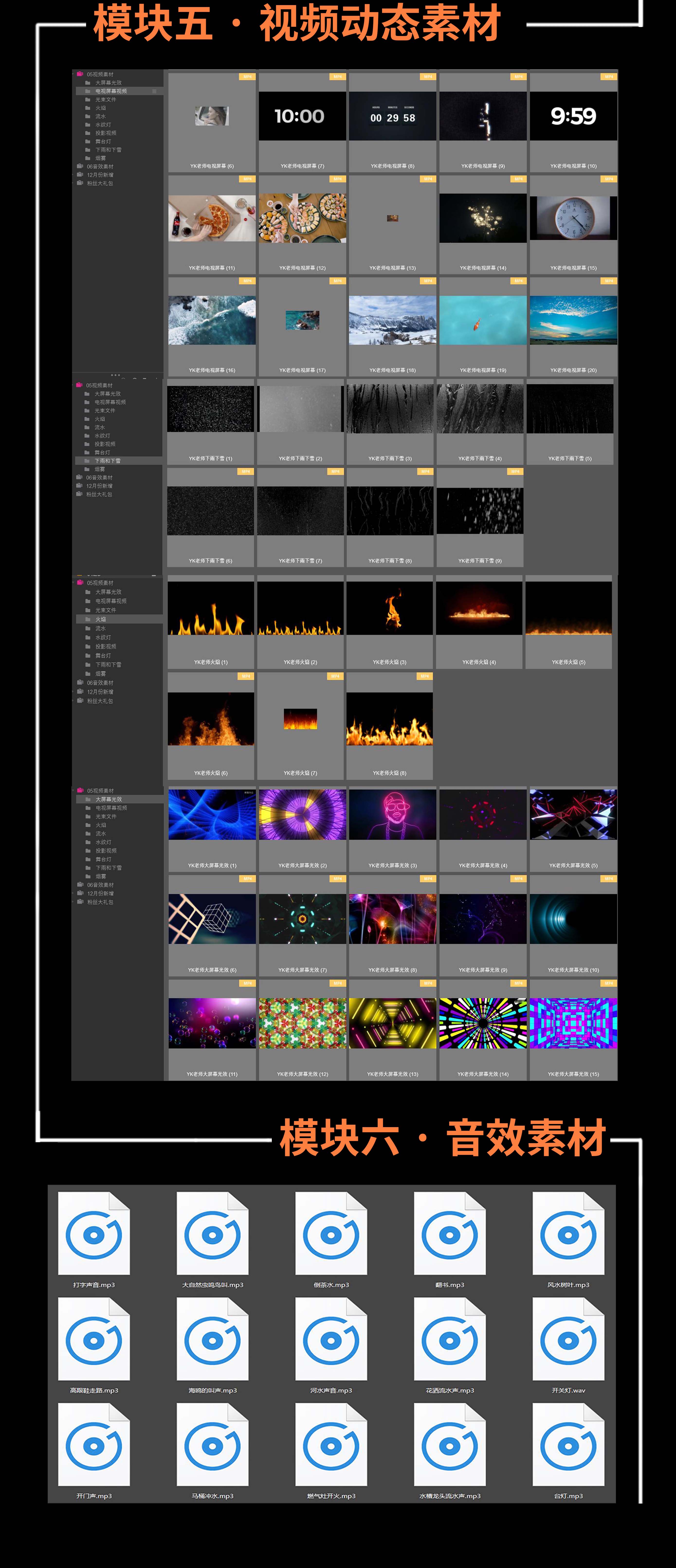Open the 水槽龙头流水声.mp3 audio icon
This screenshot has width=676, height=1568.
(449, 1444)
